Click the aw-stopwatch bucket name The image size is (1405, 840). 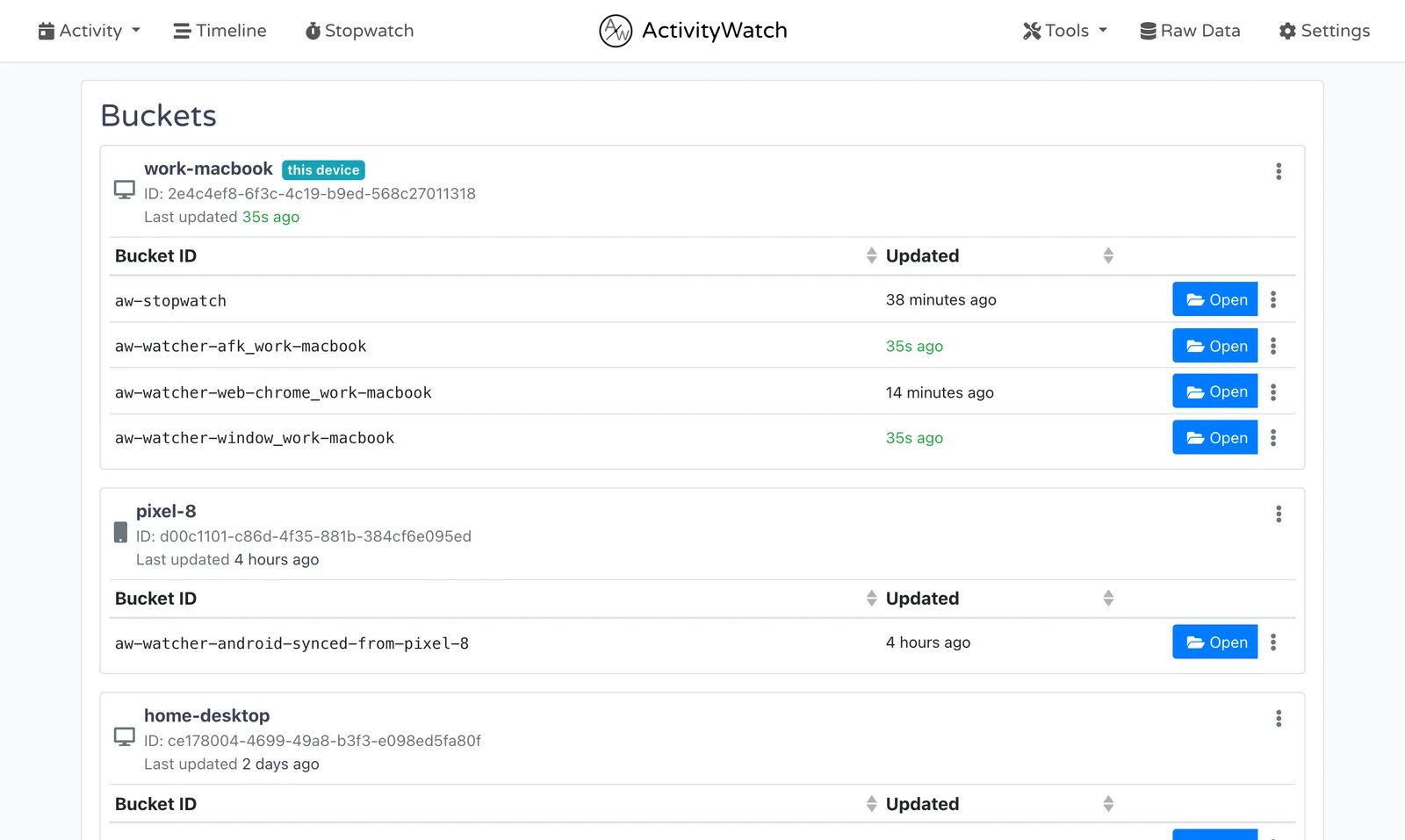coord(170,300)
